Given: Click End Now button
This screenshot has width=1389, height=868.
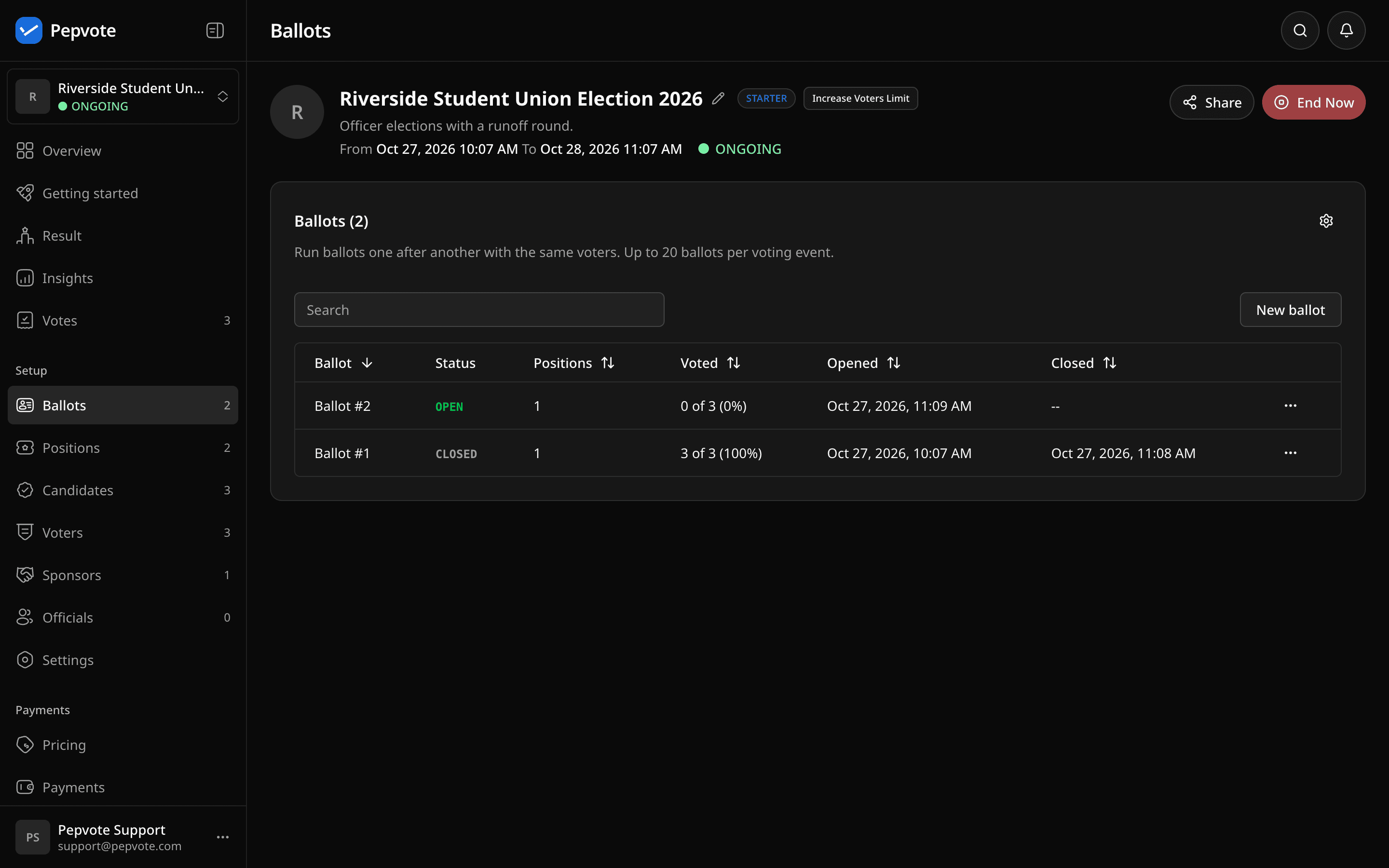Looking at the screenshot, I should tap(1313, 102).
